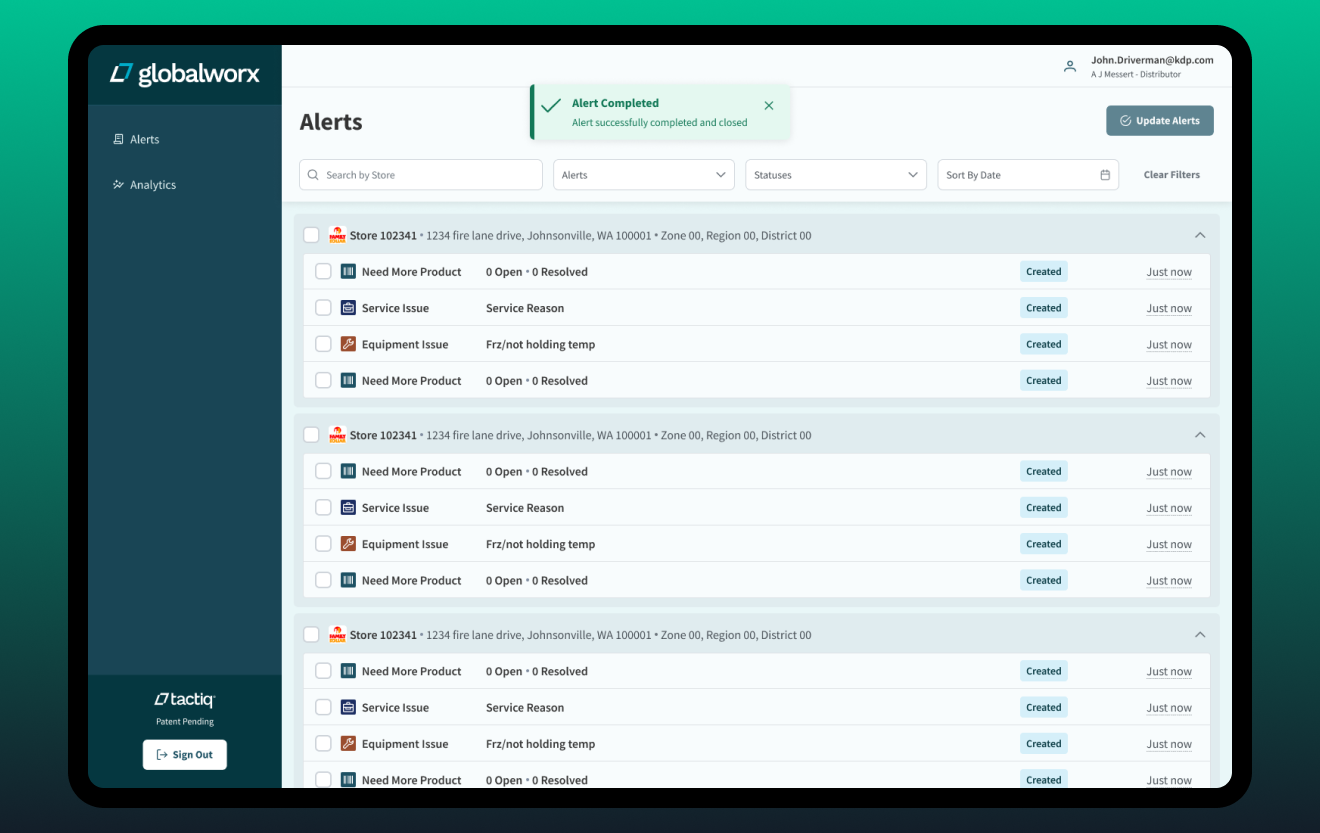Check the Equipment Issue row in the bottom store card

323,743
